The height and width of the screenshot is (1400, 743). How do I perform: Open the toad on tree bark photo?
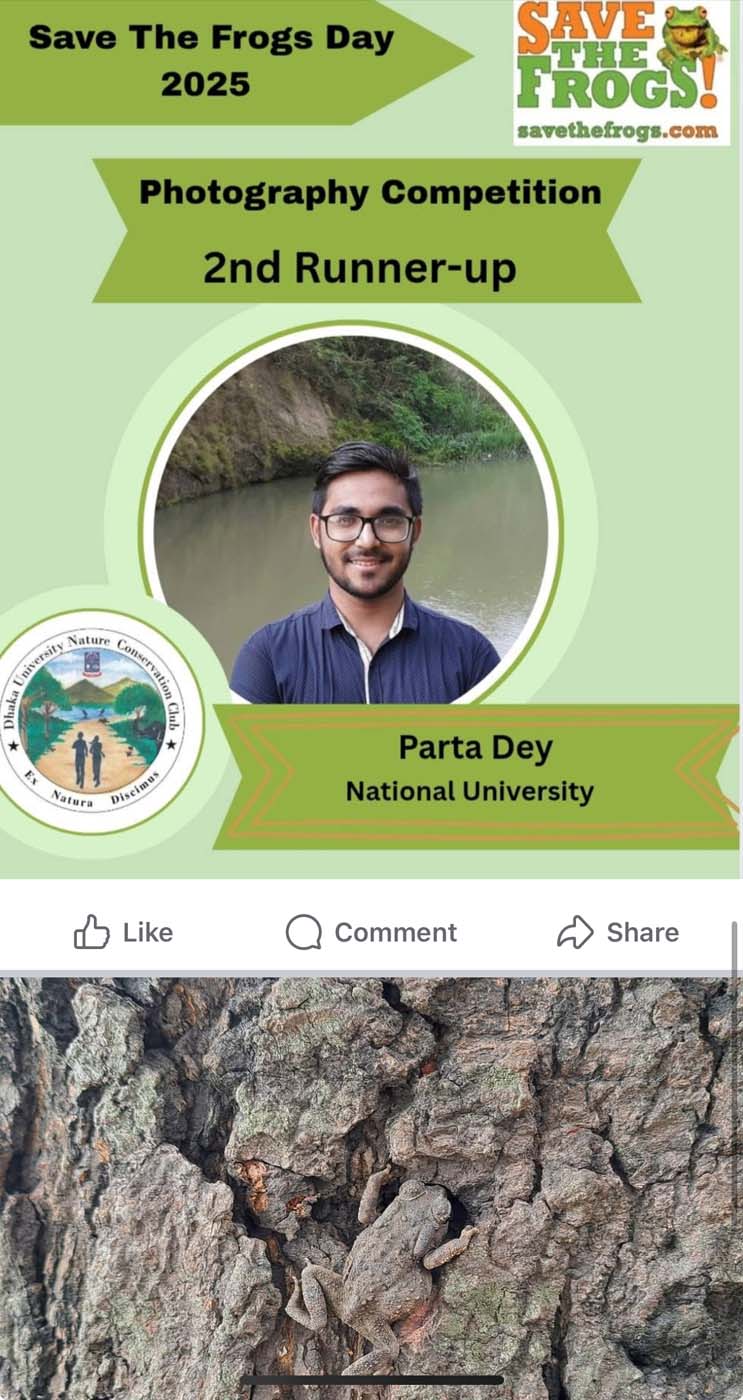[x=371, y=1189]
